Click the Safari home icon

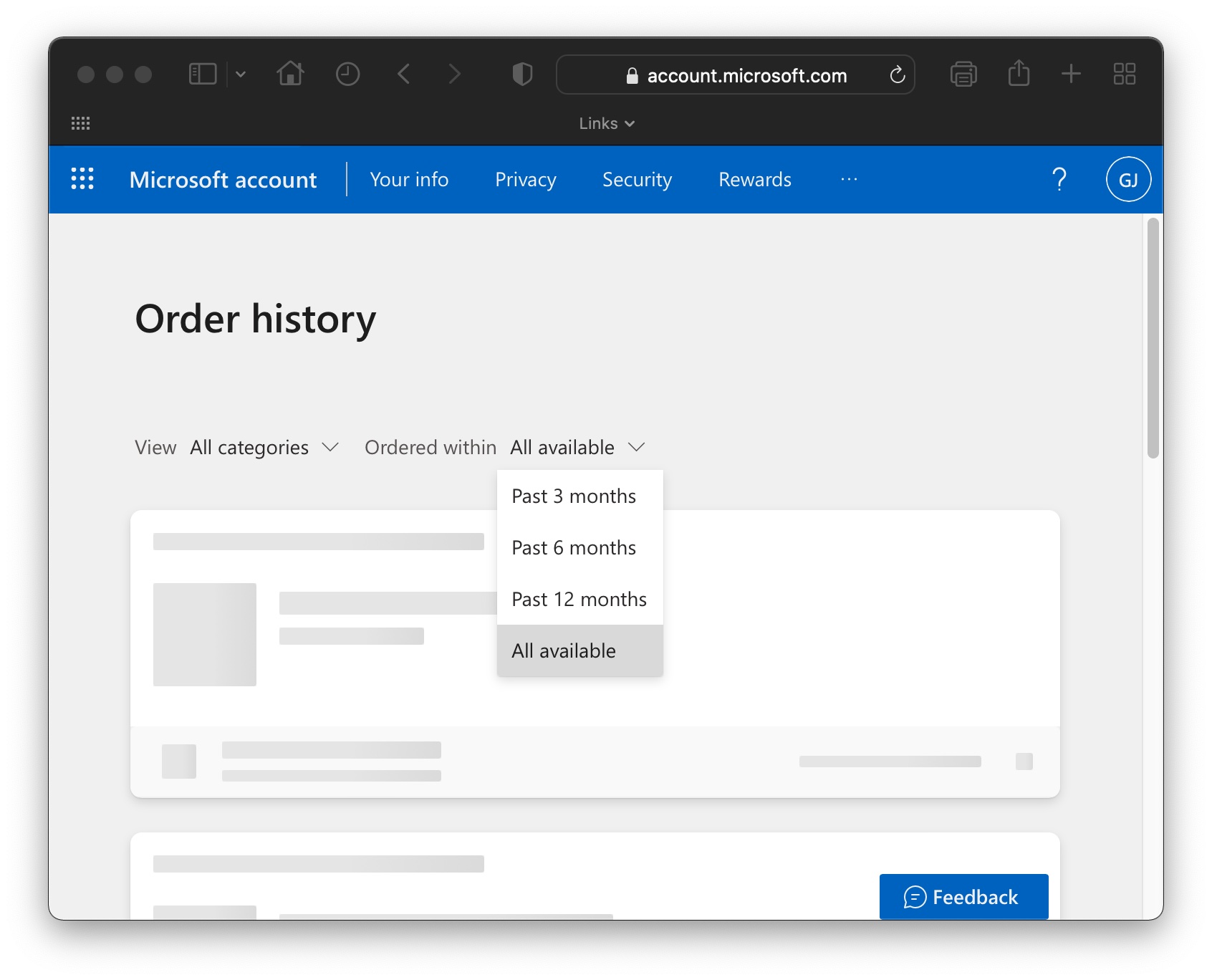pyautogui.click(x=290, y=74)
